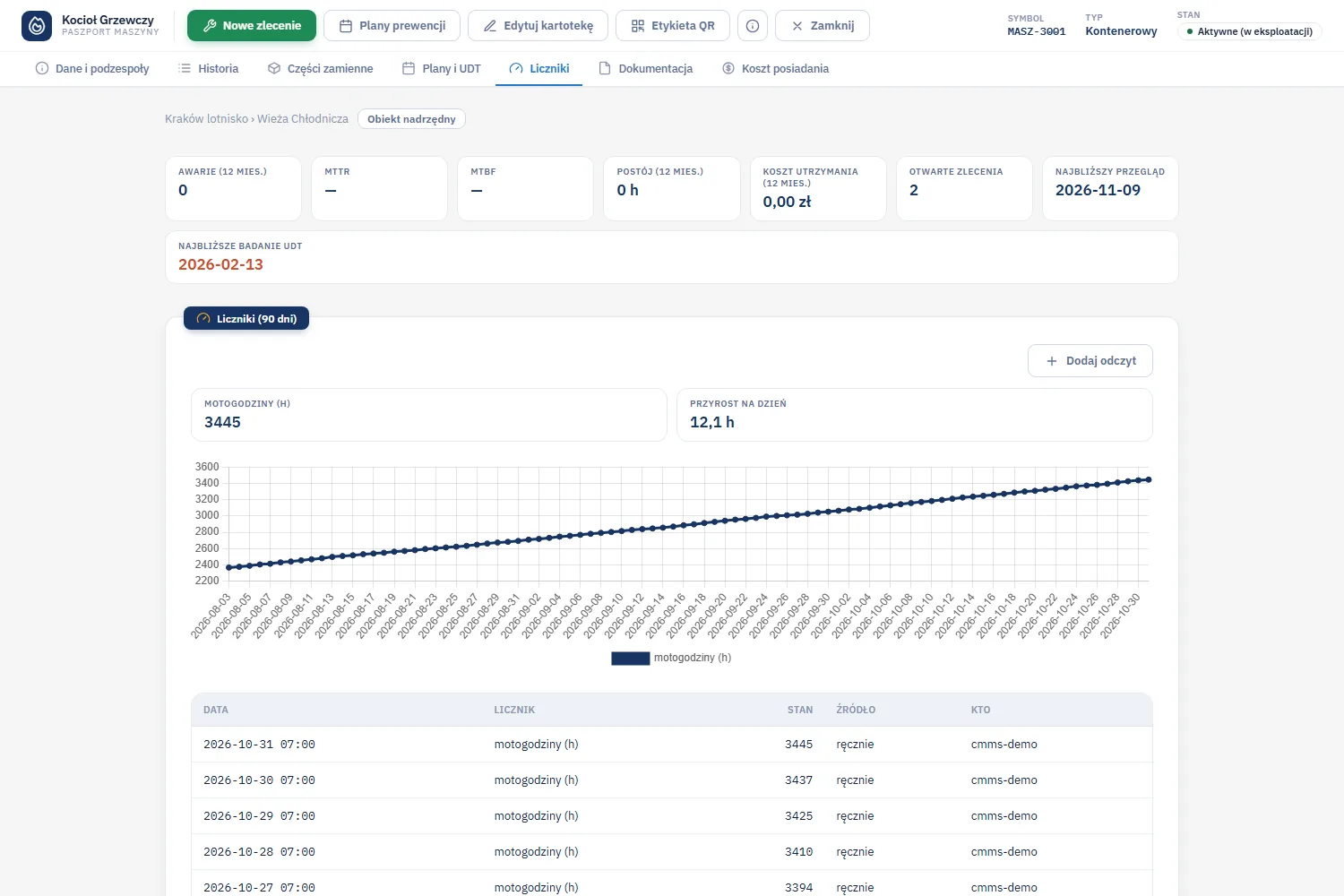Open the Dokumentacja tab

[646, 69]
